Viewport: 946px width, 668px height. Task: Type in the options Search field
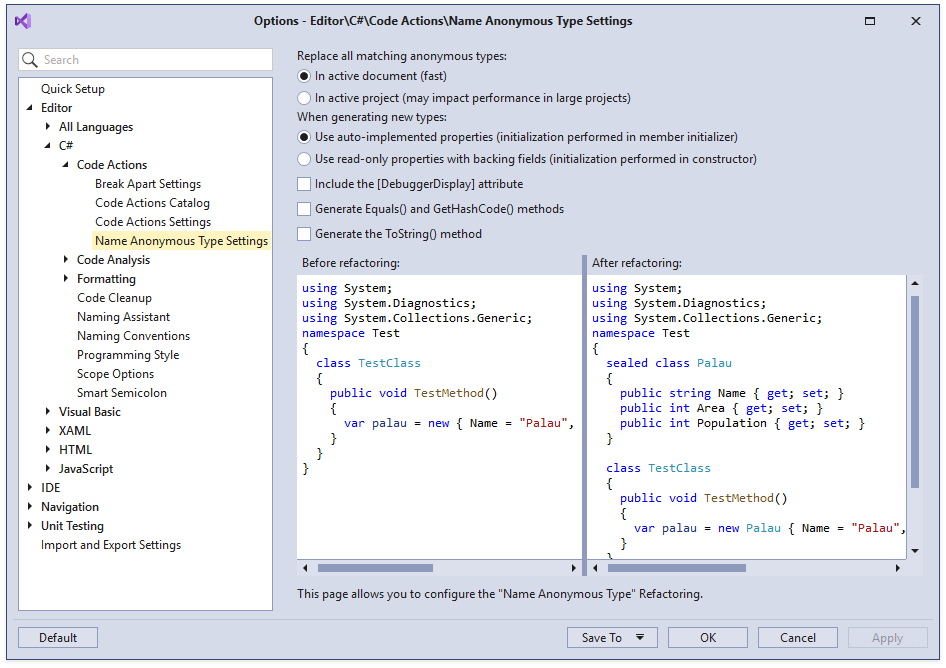coord(150,60)
